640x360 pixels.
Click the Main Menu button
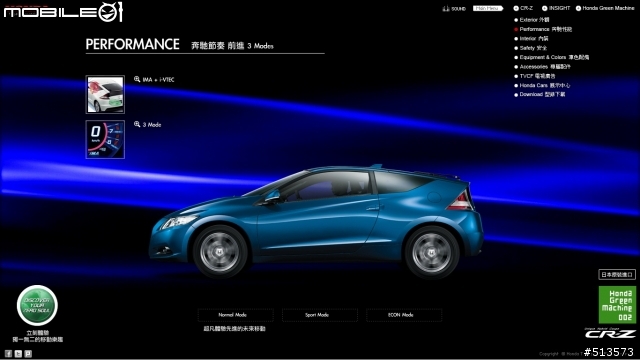point(488,8)
